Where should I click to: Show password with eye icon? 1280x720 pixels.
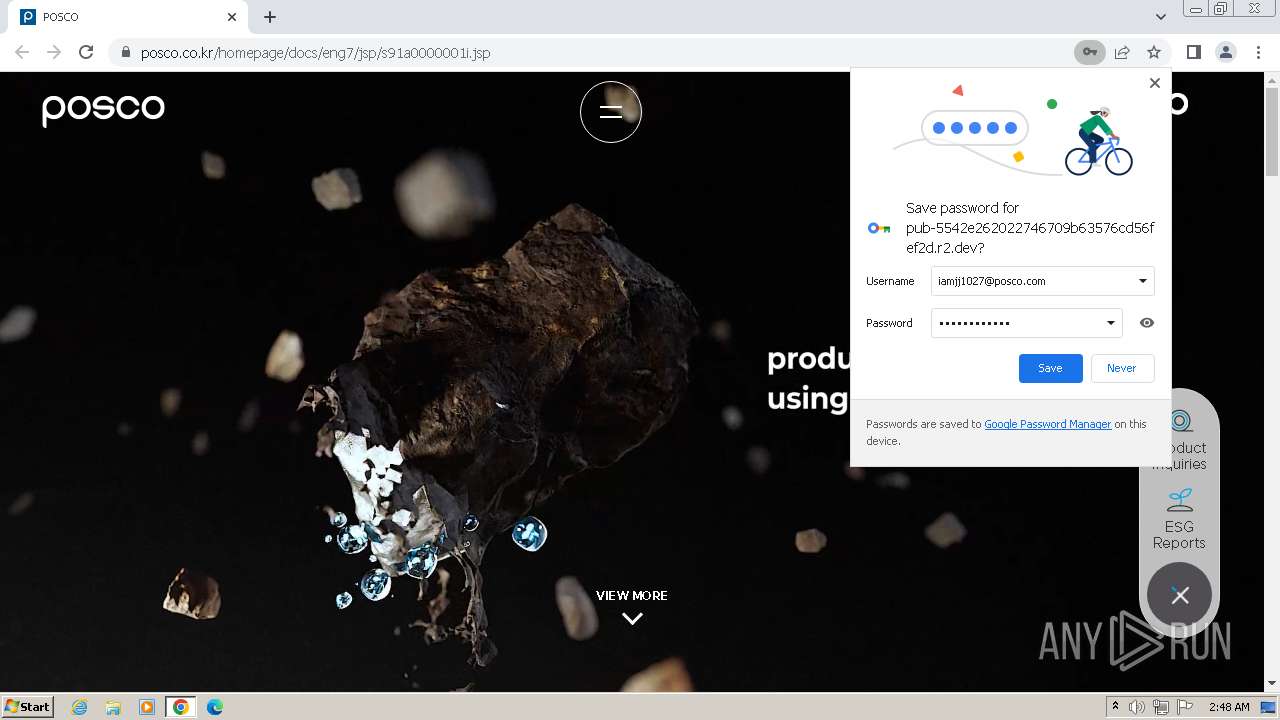point(1147,323)
